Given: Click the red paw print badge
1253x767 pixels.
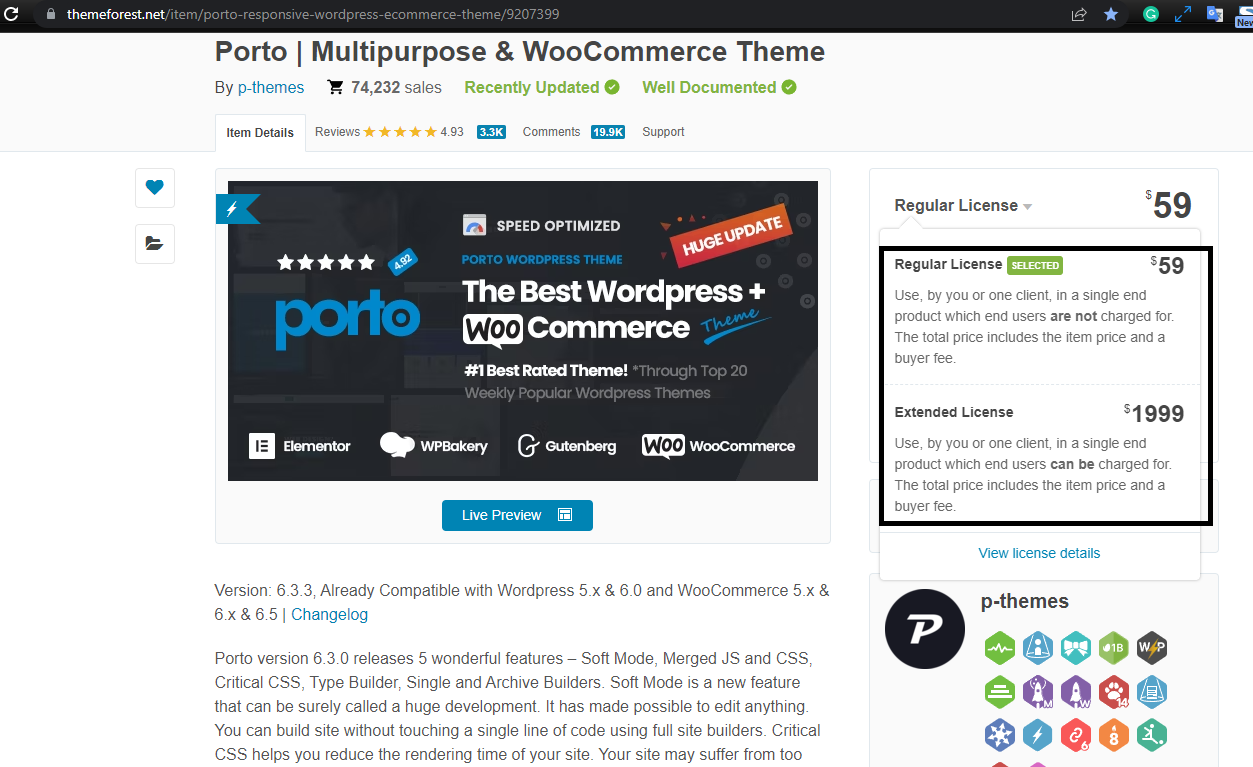Looking at the screenshot, I should pos(1114,692).
